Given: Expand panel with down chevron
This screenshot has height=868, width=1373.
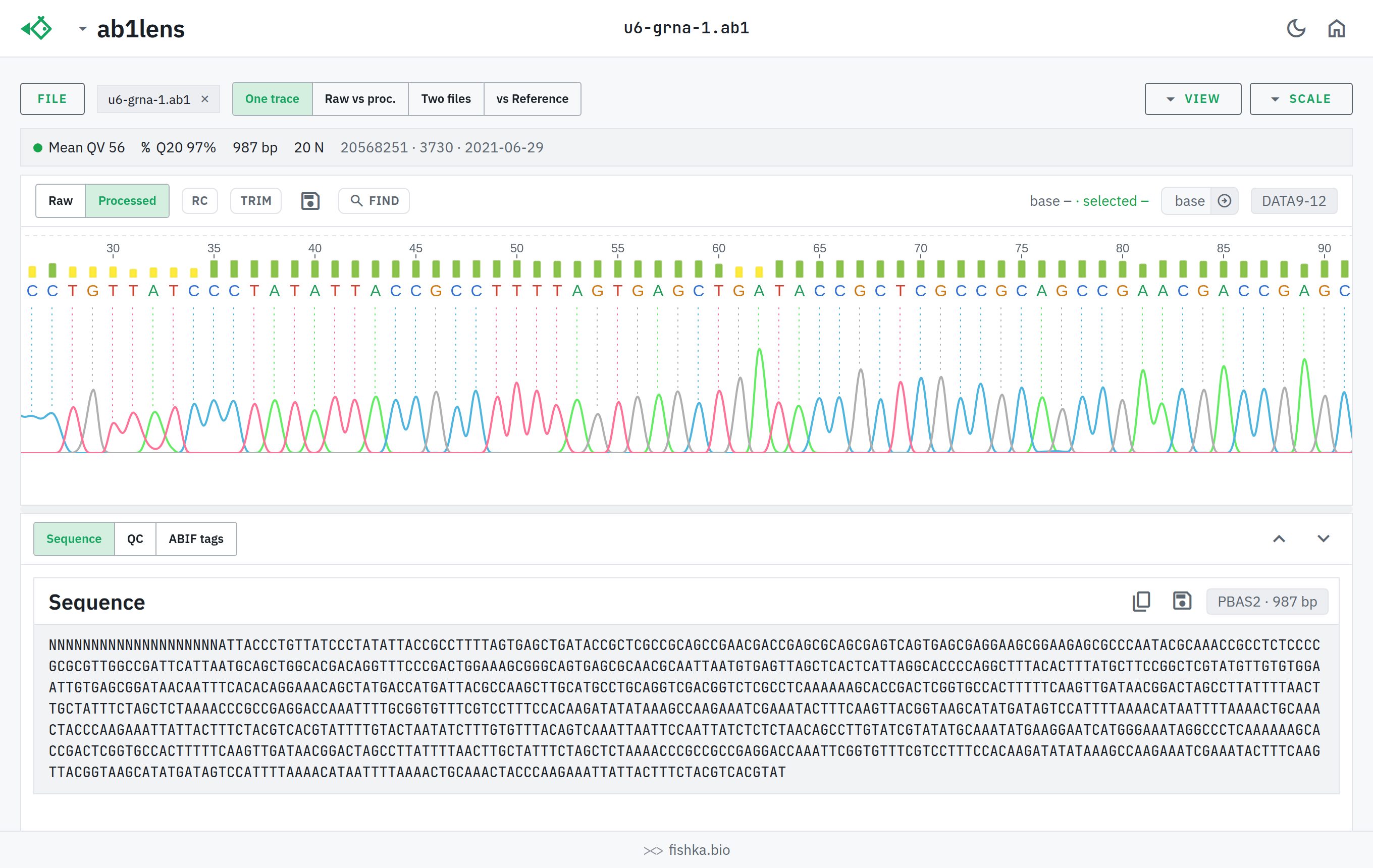Looking at the screenshot, I should tap(1324, 538).
